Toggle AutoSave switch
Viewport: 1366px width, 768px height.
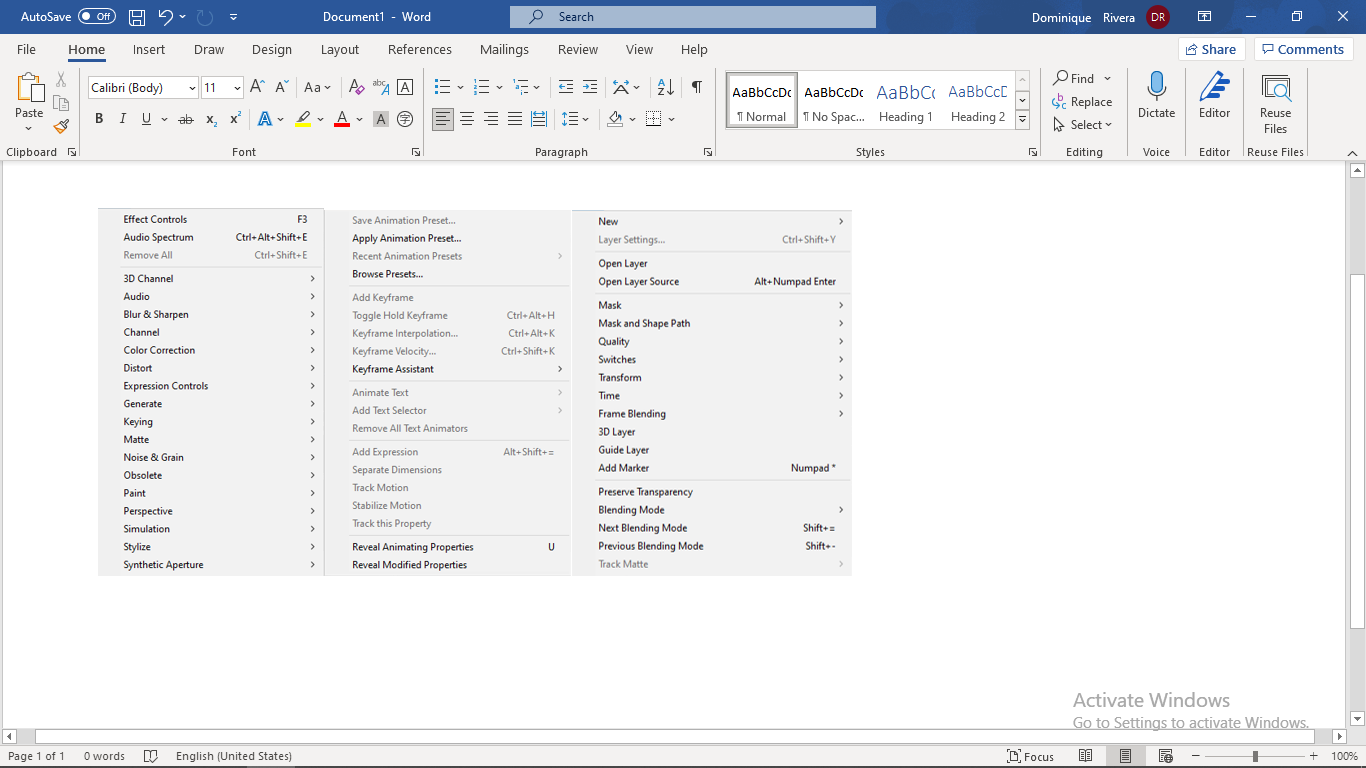(97, 17)
